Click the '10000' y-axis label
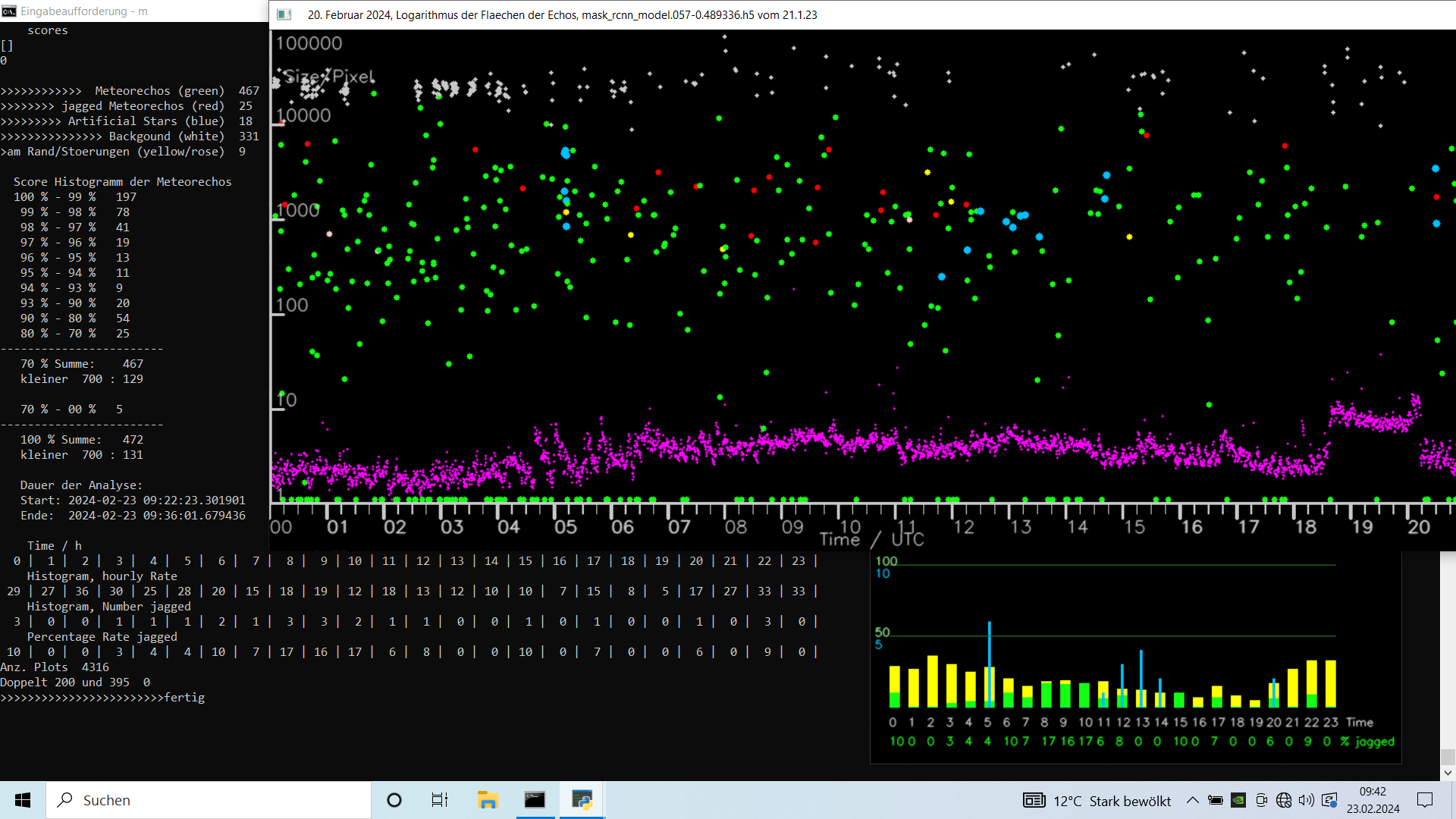 point(304,115)
